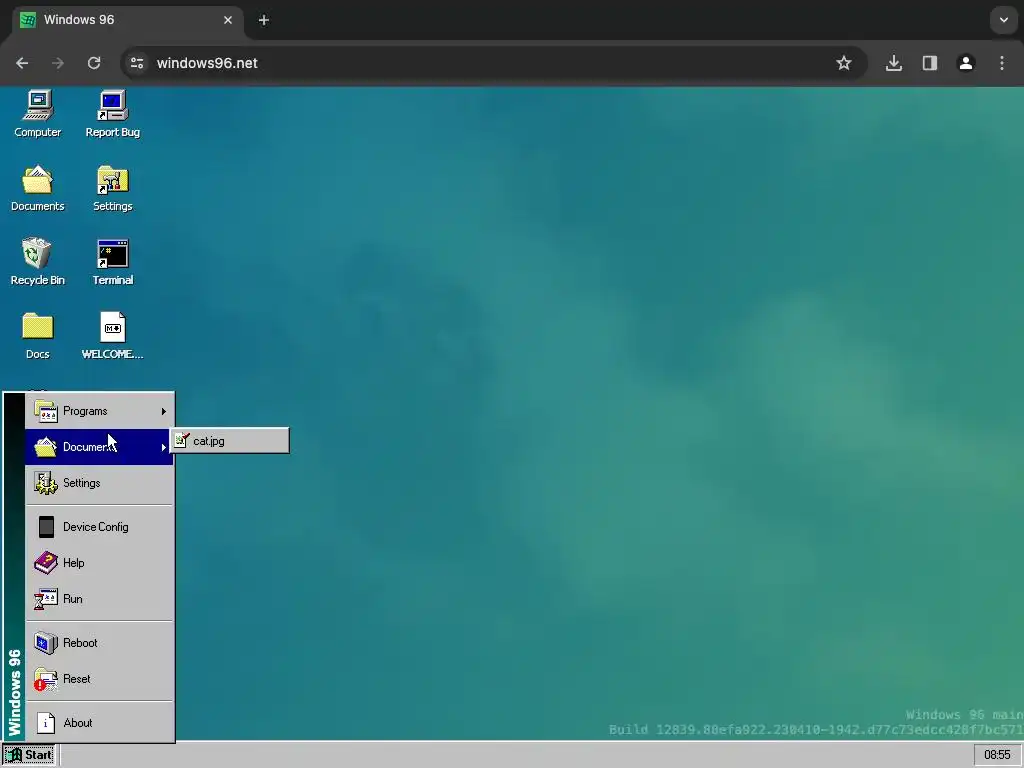Click the About info page icon
Image resolution: width=1024 pixels, height=768 pixels.
[x=46, y=722]
